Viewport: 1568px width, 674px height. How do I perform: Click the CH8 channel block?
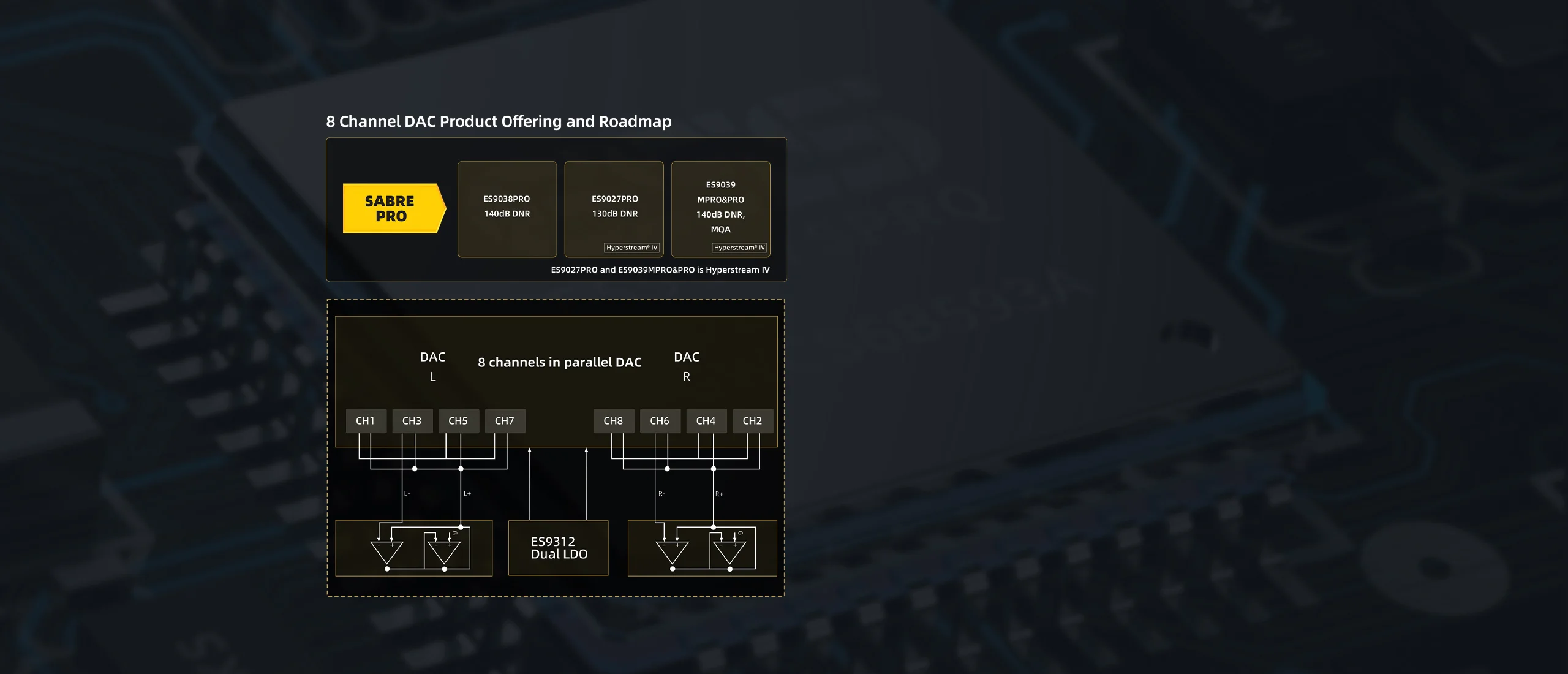click(613, 421)
